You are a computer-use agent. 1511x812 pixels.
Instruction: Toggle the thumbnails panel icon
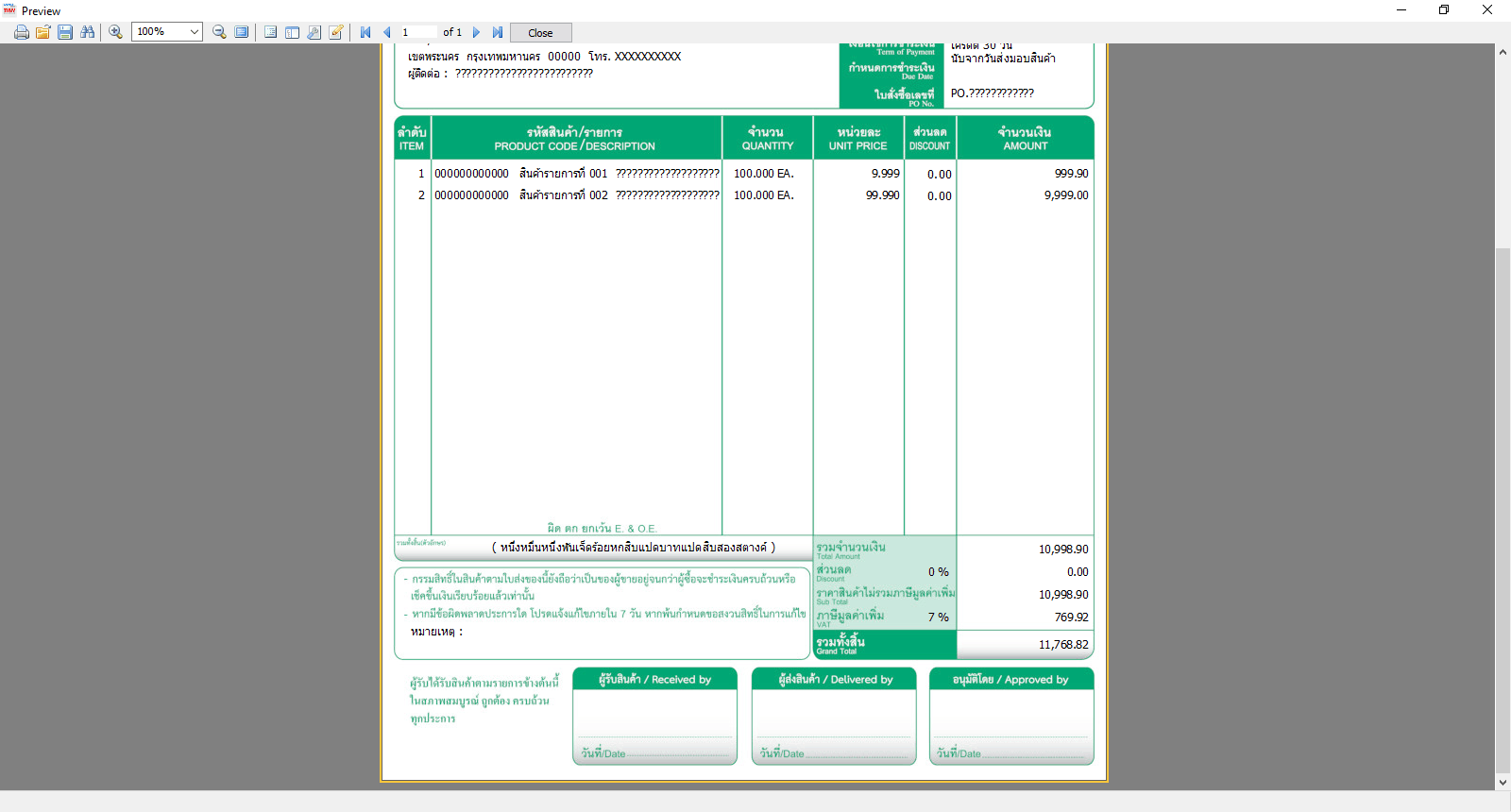(293, 32)
